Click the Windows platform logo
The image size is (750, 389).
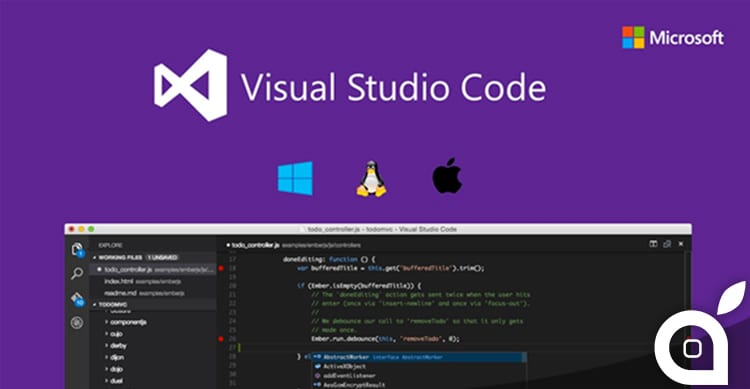click(295, 178)
